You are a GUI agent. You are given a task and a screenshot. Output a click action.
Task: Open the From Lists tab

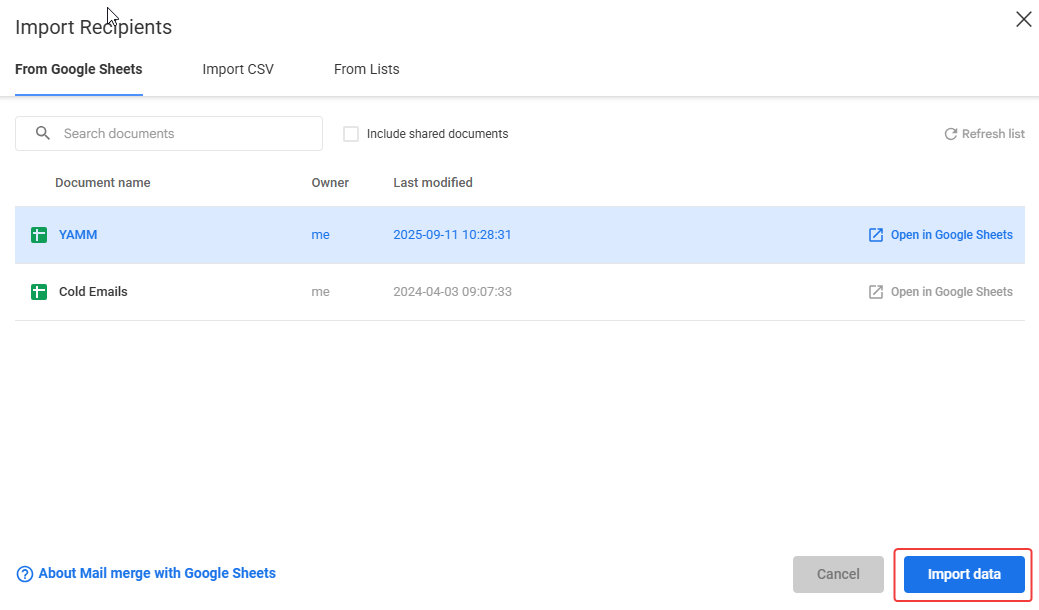click(366, 70)
